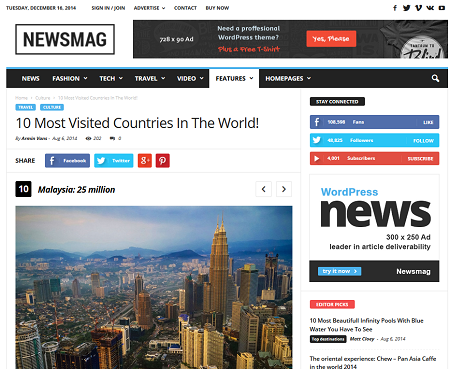Go to next slide arrow
The width and height of the screenshot is (450, 369).
tap(284, 189)
